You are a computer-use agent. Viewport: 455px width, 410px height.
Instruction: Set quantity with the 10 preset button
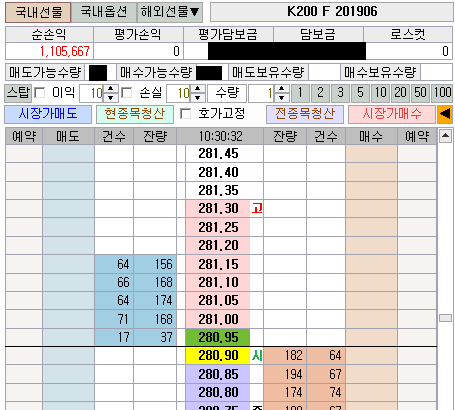pyautogui.click(x=380, y=93)
